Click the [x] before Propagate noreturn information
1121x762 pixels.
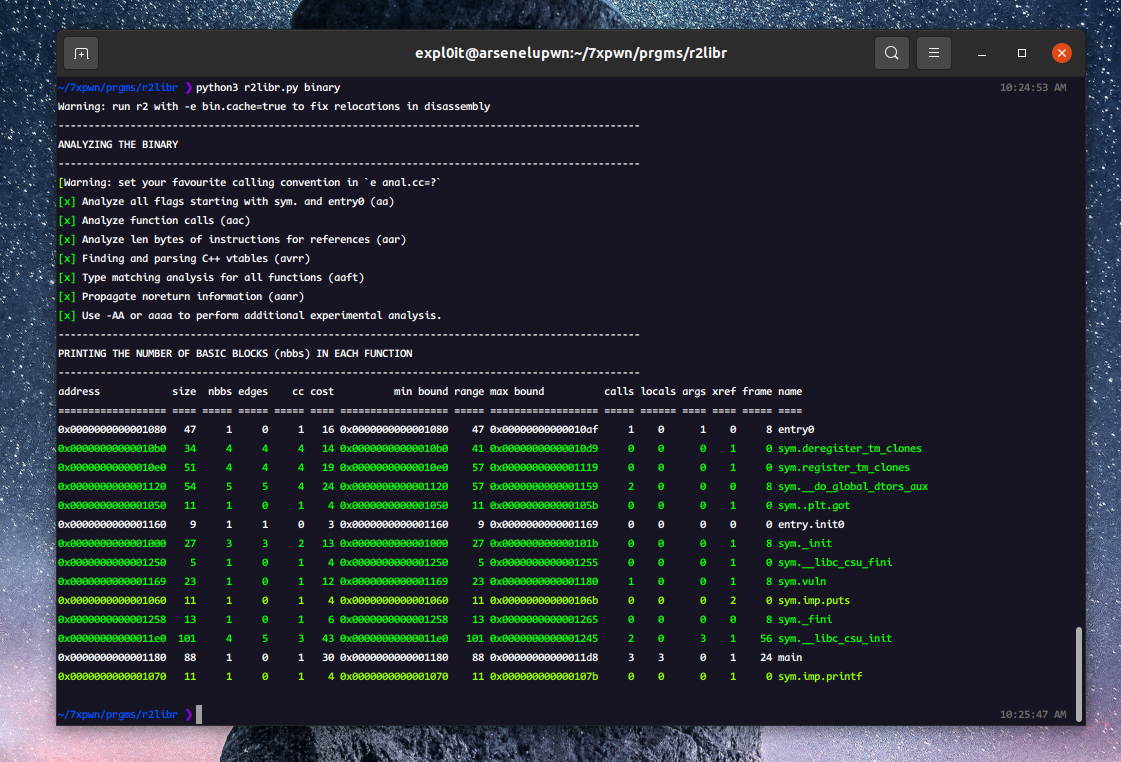tap(67, 296)
